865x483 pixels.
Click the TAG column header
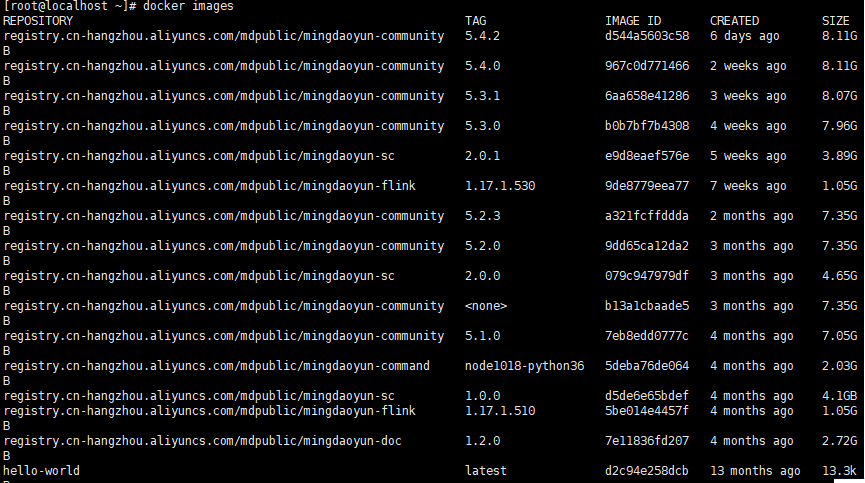[476, 21]
